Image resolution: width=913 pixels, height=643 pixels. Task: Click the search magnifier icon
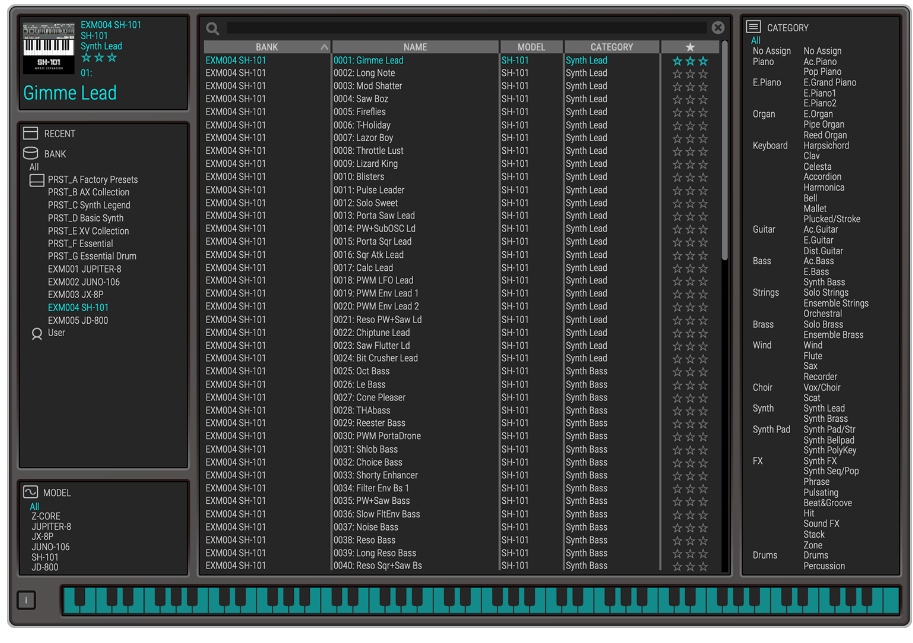coord(213,28)
